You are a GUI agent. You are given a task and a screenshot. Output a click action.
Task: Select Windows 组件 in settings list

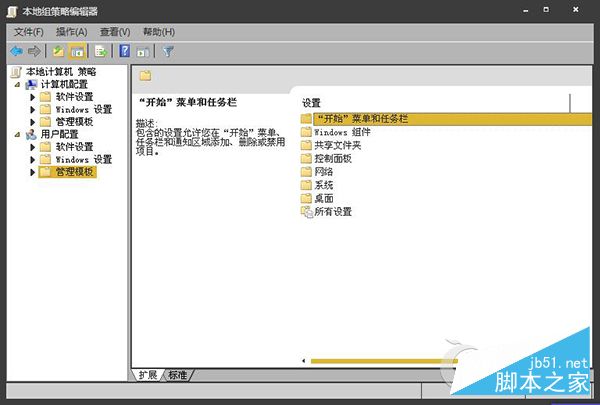tap(342, 132)
